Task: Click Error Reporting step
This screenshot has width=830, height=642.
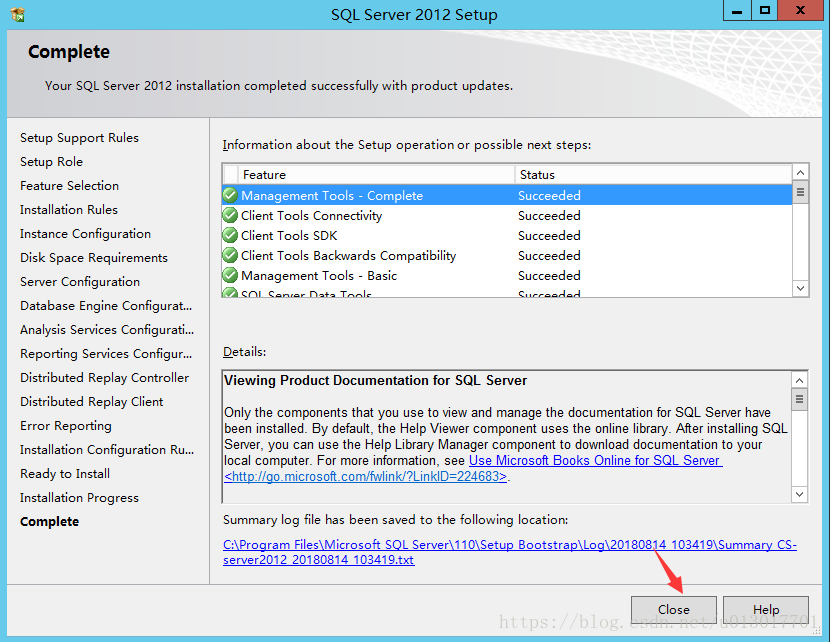Action: [x=66, y=426]
